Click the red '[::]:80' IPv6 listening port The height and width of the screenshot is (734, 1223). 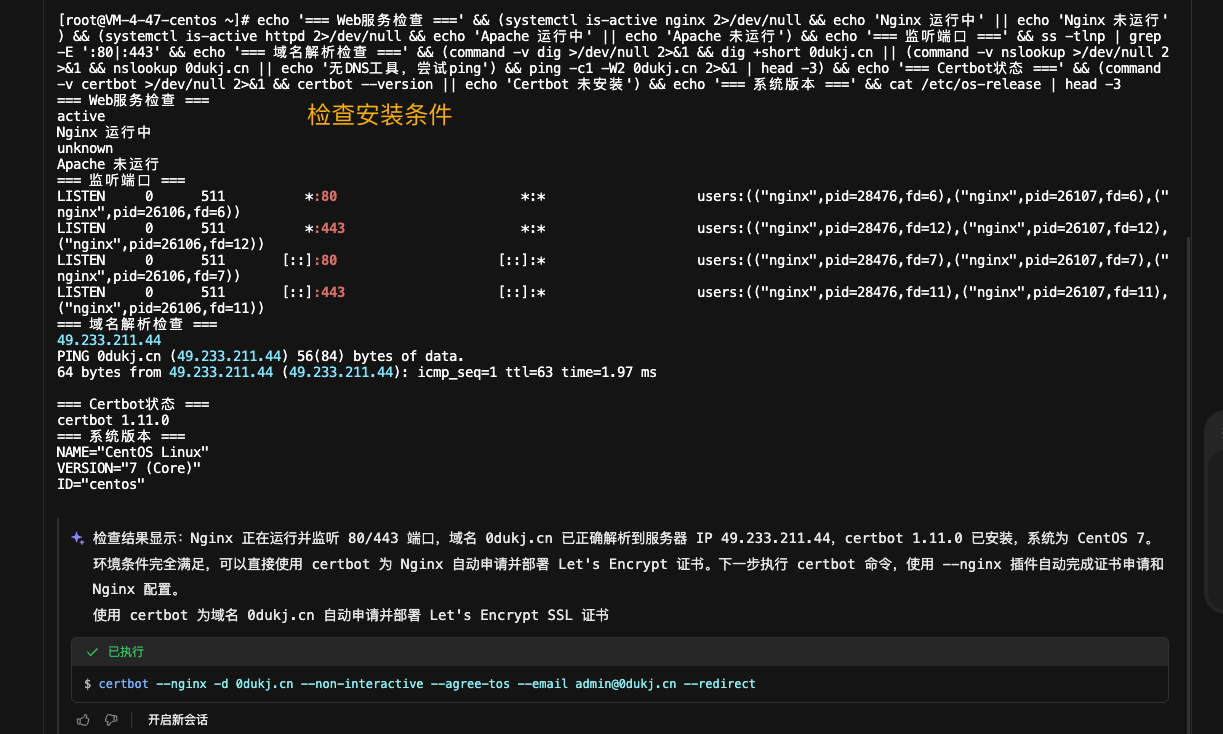click(x=310, y=260)
